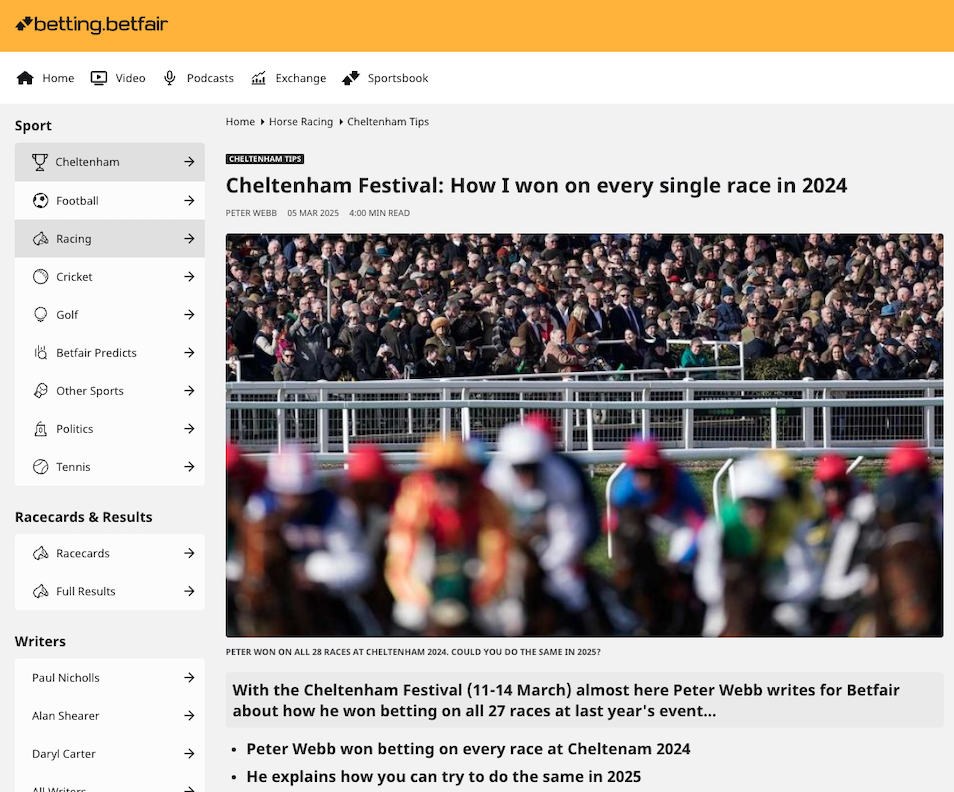Open the betting.betfair logo

pyautogui.click(x=91, y=24)
